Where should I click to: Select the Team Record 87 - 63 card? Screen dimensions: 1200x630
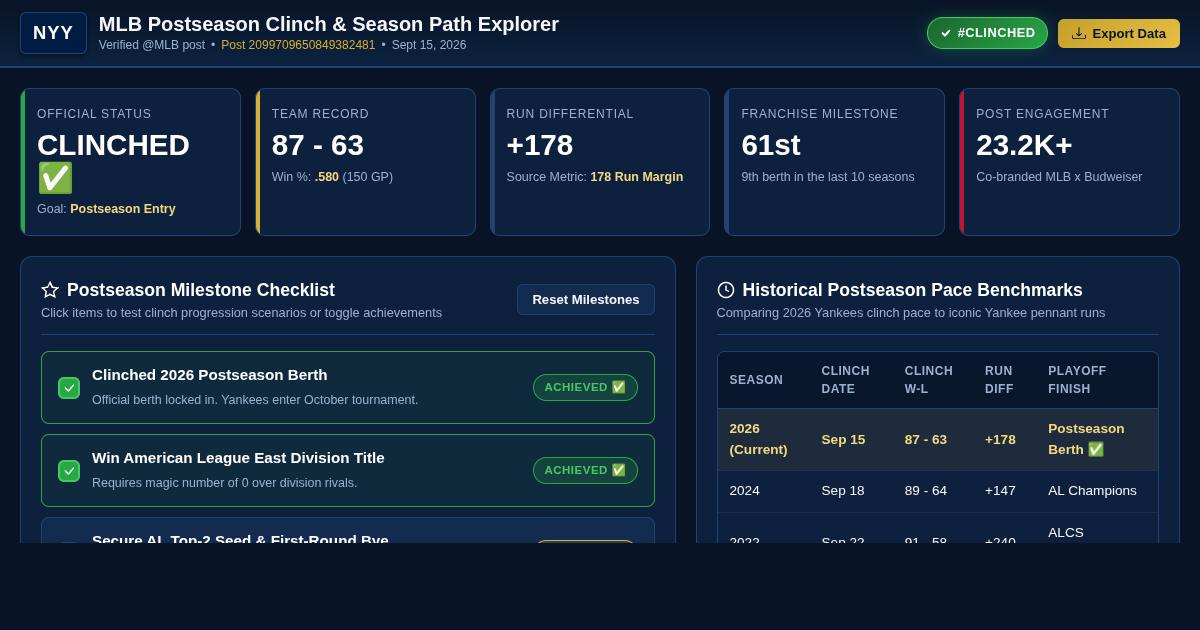coord(365,162)
